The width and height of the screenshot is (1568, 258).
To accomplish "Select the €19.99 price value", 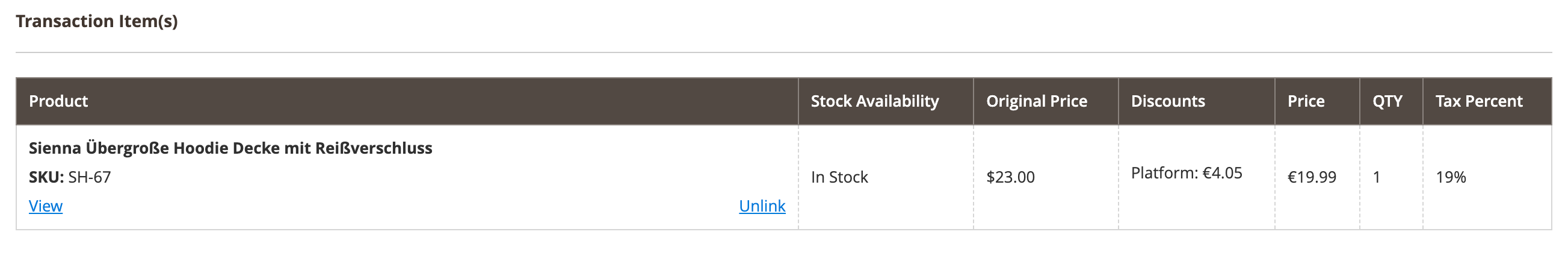I will (1311, 177).
